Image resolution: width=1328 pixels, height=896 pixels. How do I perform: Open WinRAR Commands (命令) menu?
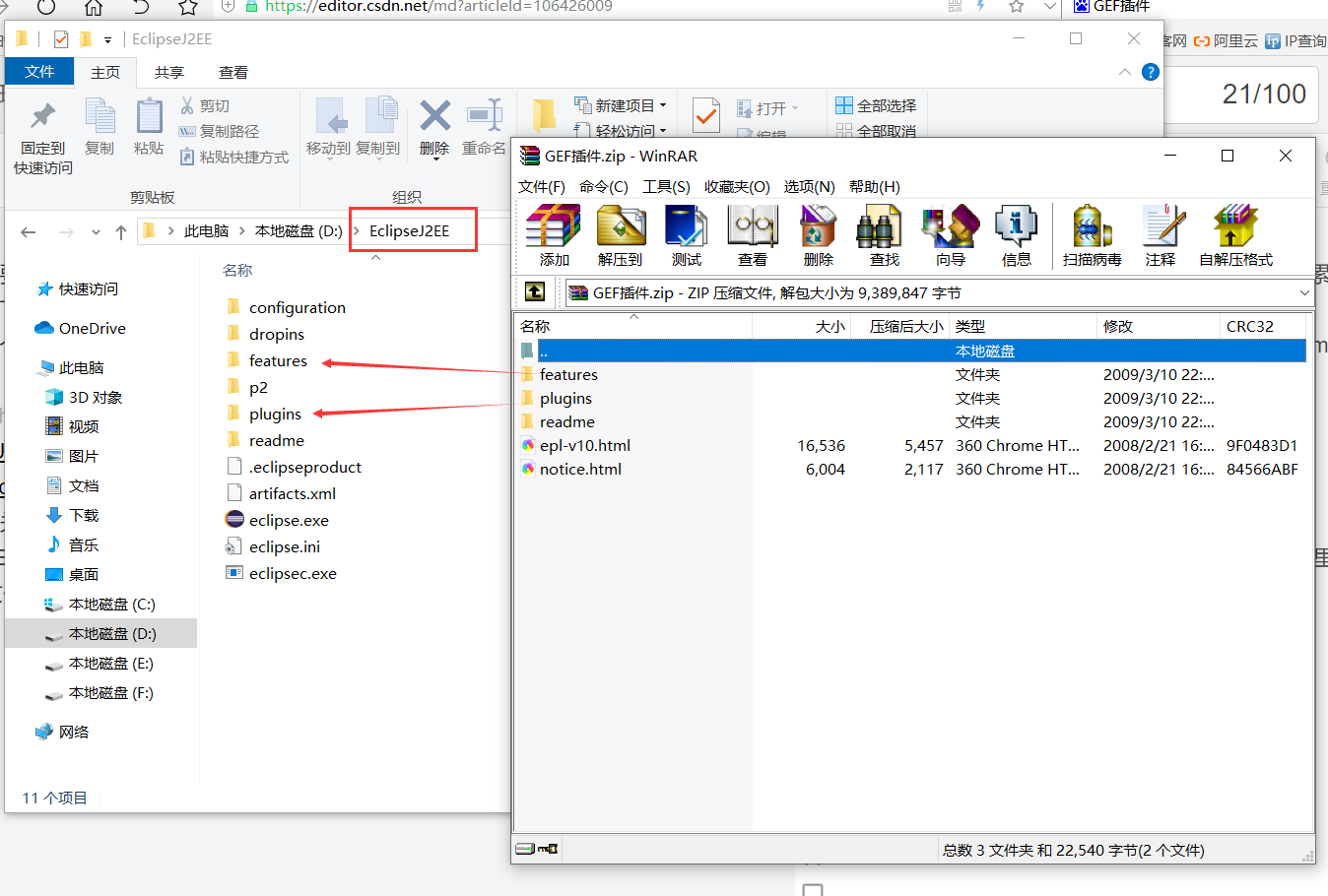tap(604, 187)
